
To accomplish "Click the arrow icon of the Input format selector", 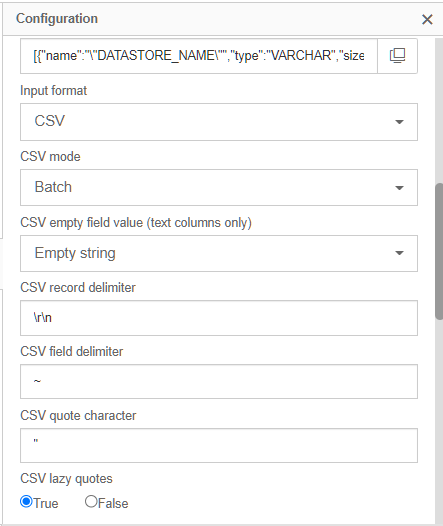I will click(x=399, y=122).
